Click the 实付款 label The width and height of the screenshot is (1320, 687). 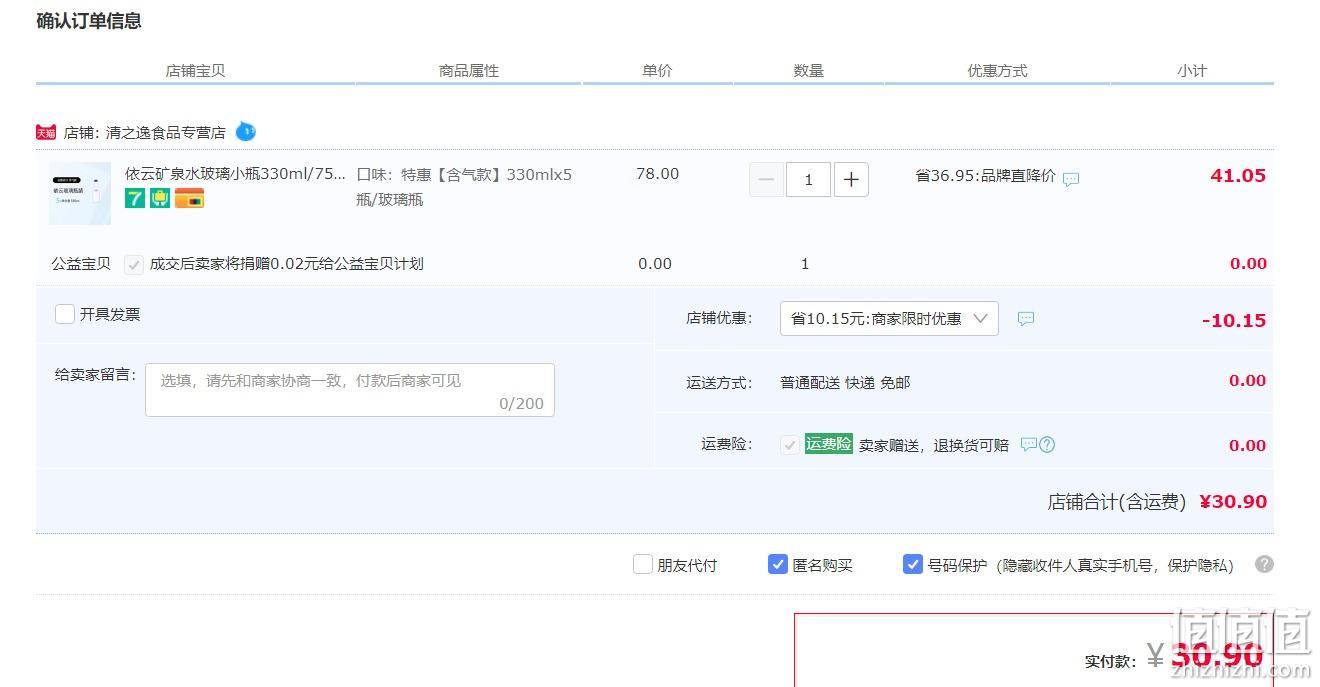coord(1110,661)
